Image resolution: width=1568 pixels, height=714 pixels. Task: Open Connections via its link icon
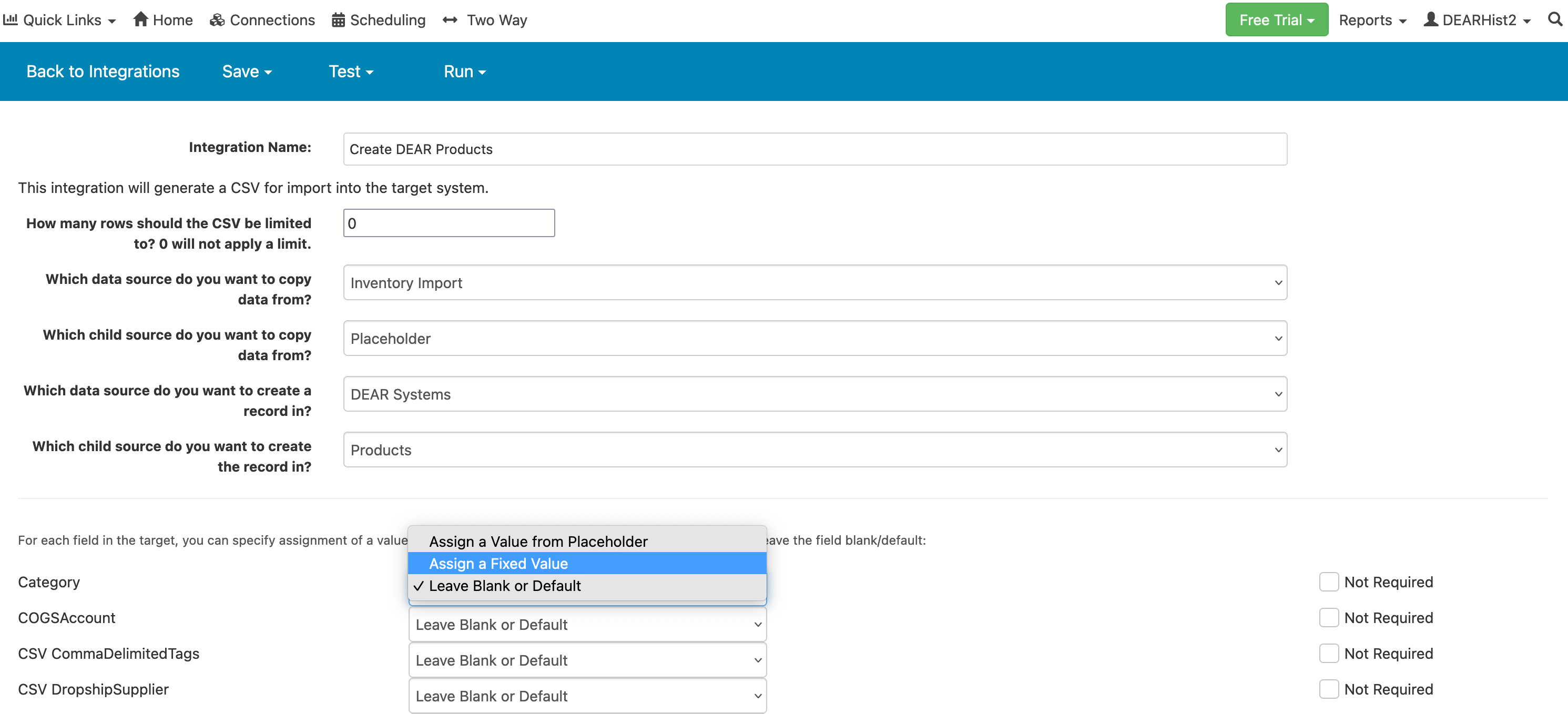[217, 19]
